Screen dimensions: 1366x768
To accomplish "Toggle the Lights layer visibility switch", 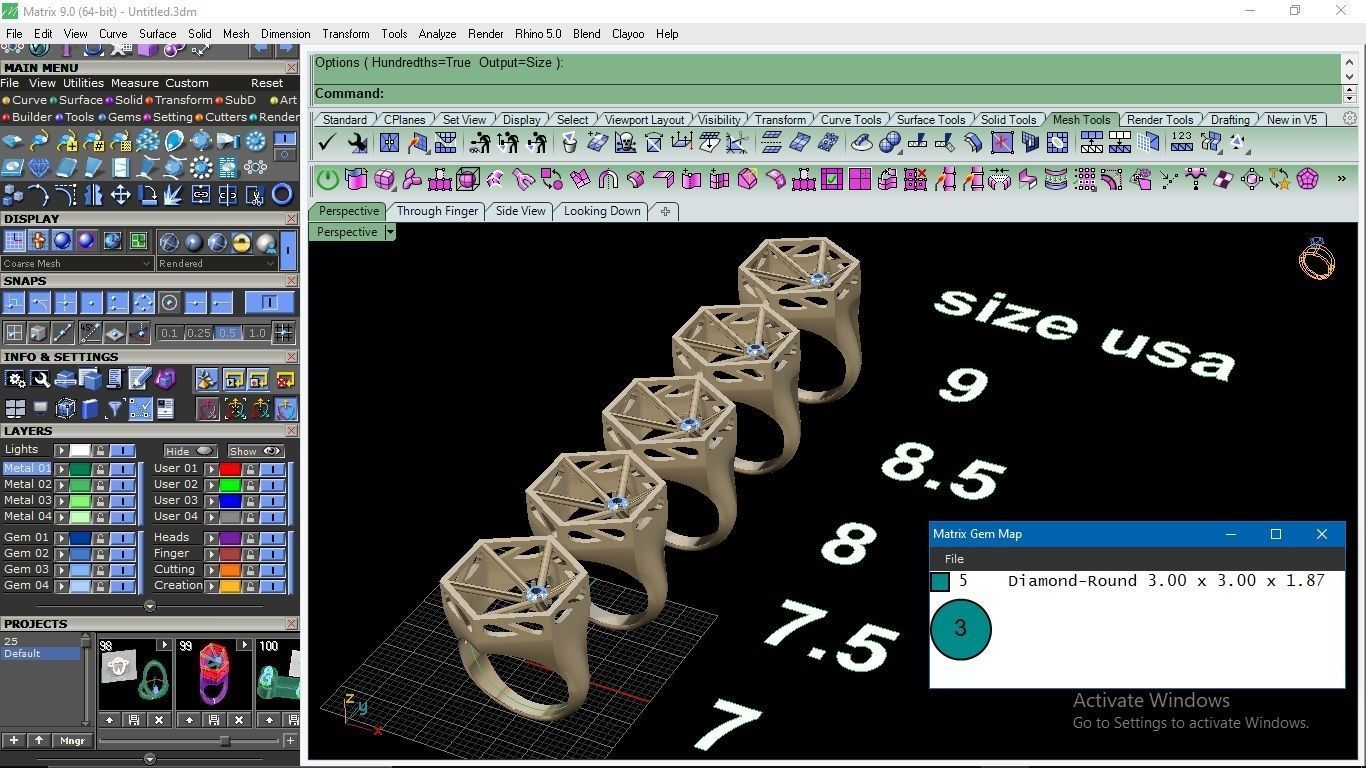I will [122, 451].
